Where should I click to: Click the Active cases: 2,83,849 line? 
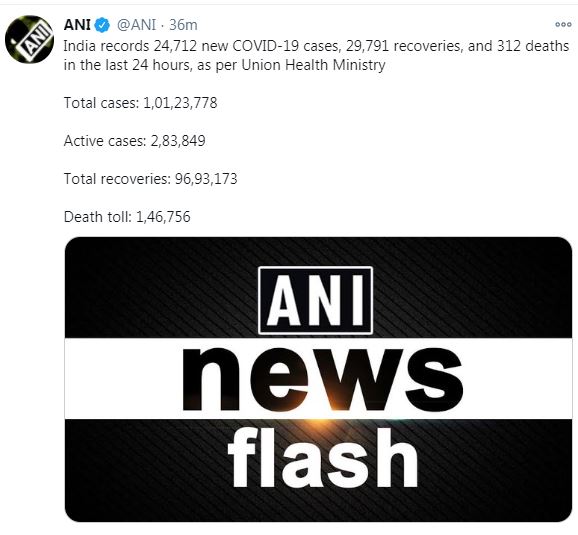tap(135, 141)
